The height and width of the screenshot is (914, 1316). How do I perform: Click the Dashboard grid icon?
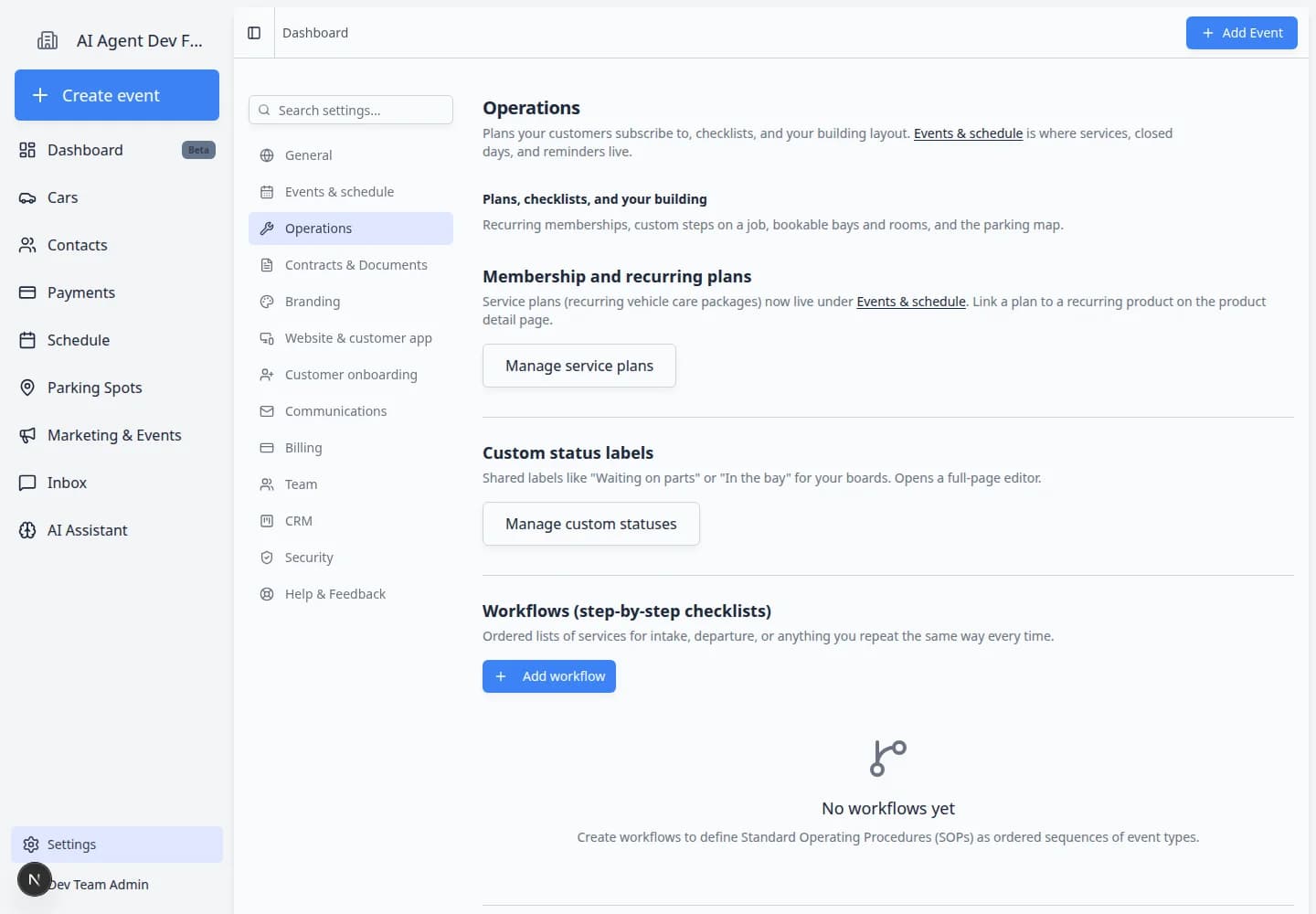click(27, 150)
